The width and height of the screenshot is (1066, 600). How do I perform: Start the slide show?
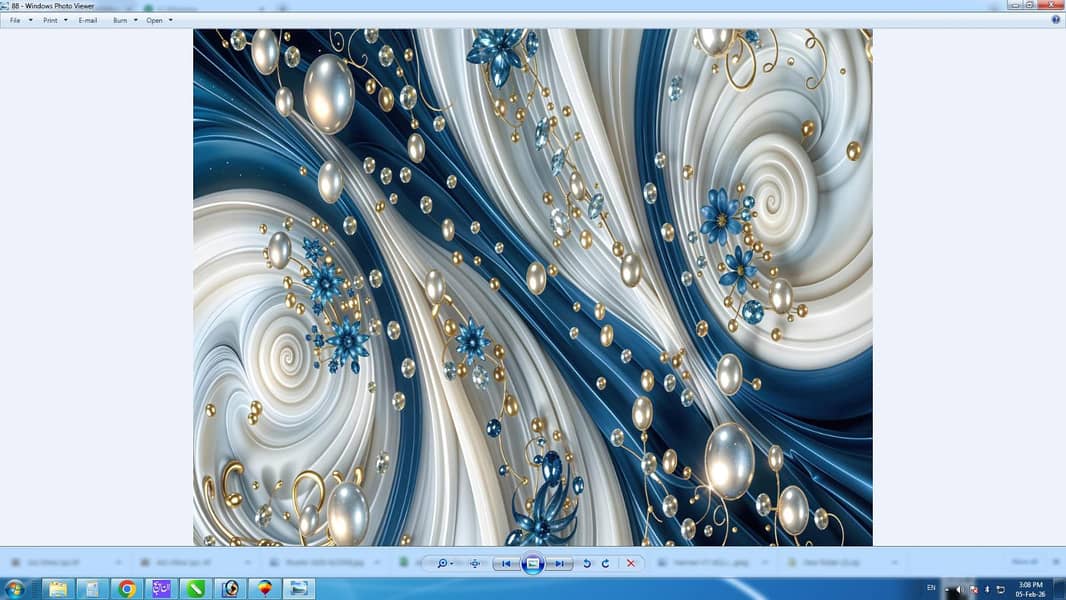[x=533, y=563]
